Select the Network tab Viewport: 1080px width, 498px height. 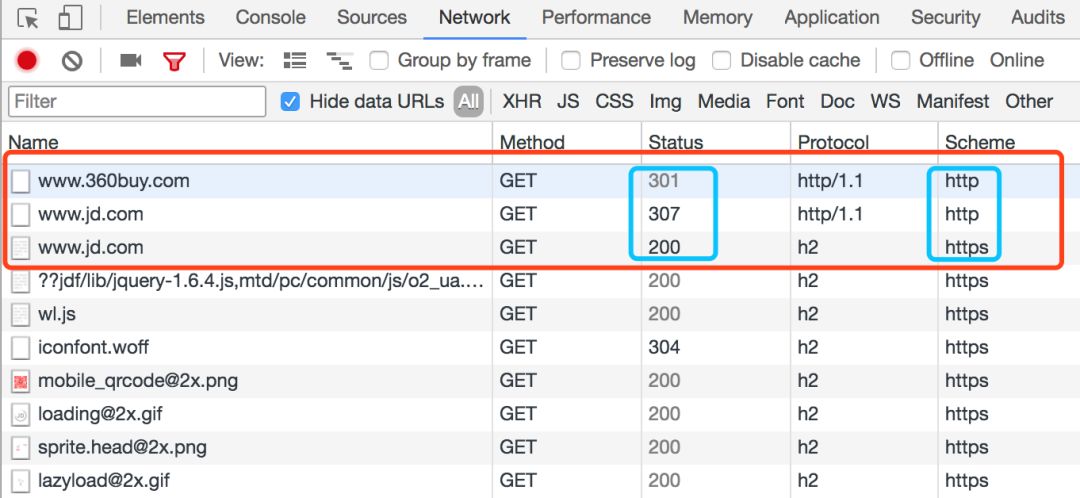coord(475,18)
